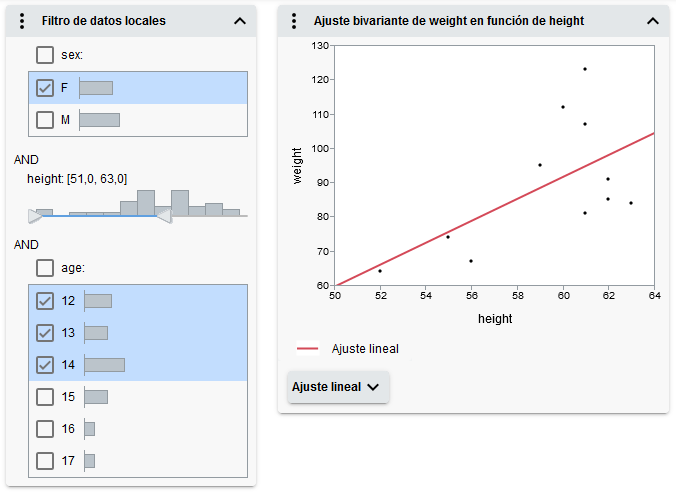Check the age 16 checkbox
Viewport: 676px width, 494px height.
click(45, 428)
